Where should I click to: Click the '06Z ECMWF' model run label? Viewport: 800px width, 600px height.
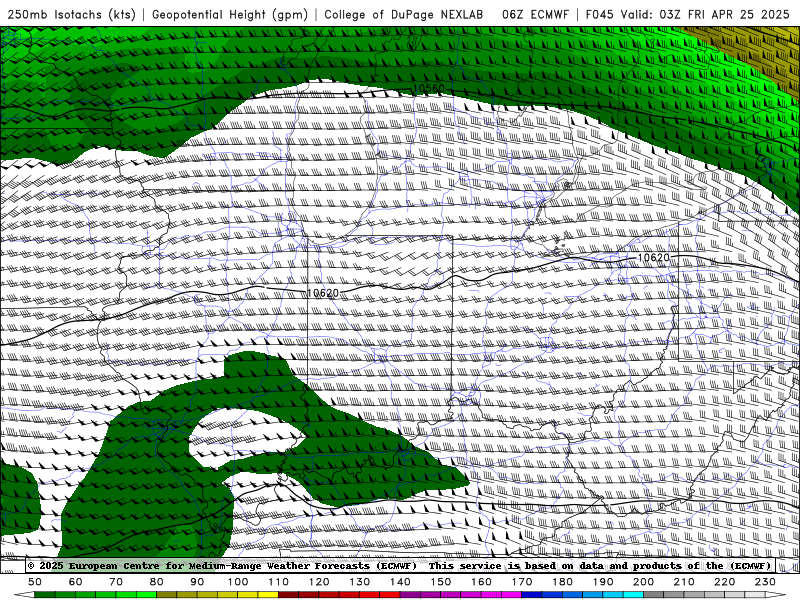pyautogui.click(x=535, y=15)
